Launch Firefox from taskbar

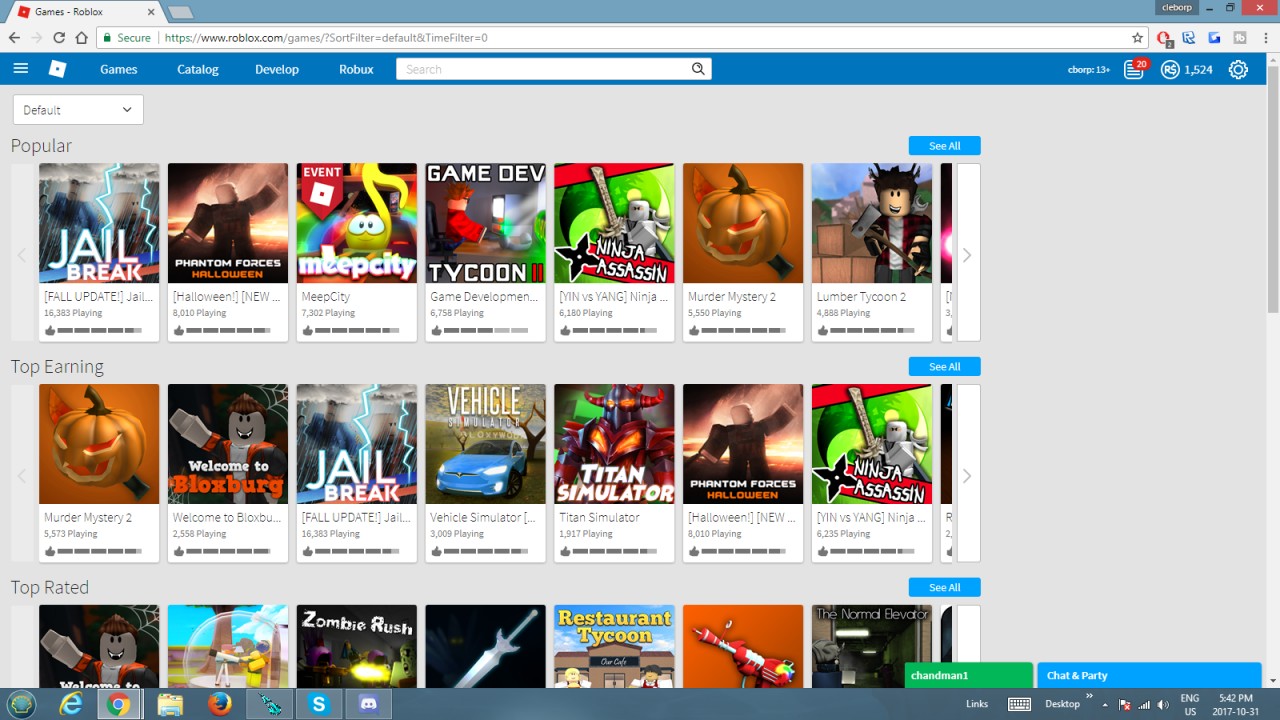pos(220,704)
